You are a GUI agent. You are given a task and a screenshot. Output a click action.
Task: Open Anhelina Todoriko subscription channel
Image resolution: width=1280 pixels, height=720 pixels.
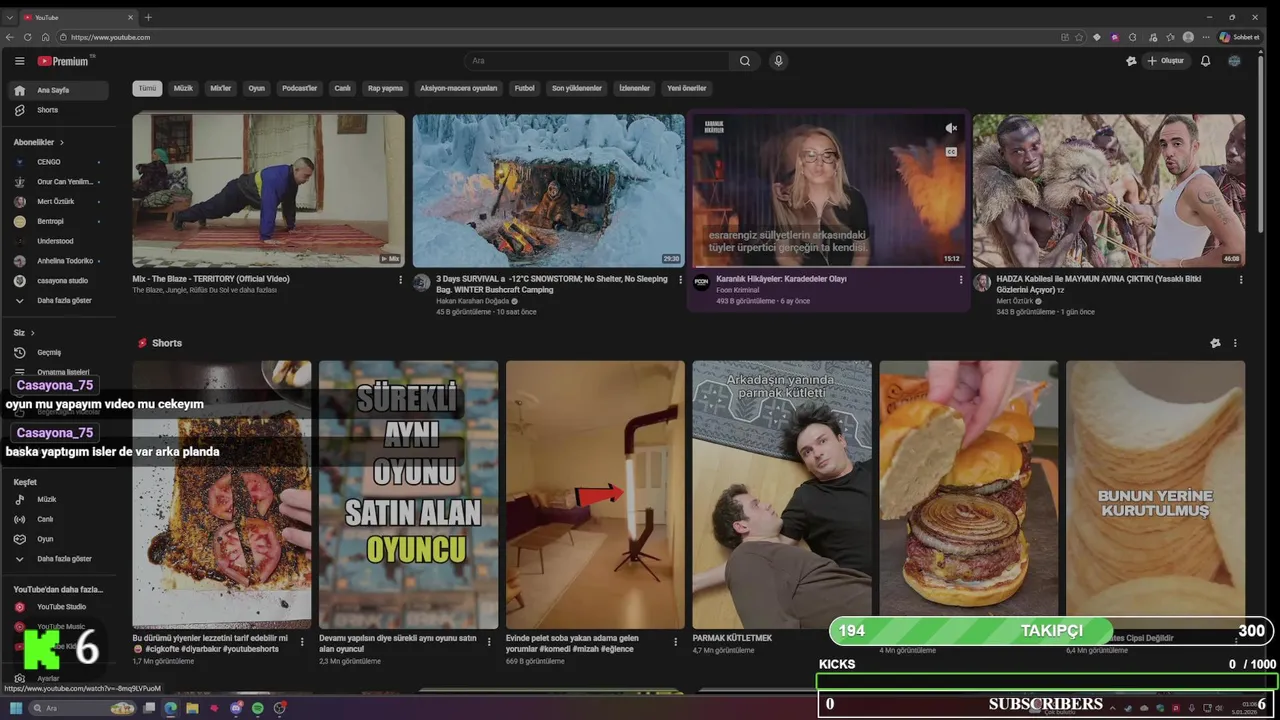[x=59, y=261]
